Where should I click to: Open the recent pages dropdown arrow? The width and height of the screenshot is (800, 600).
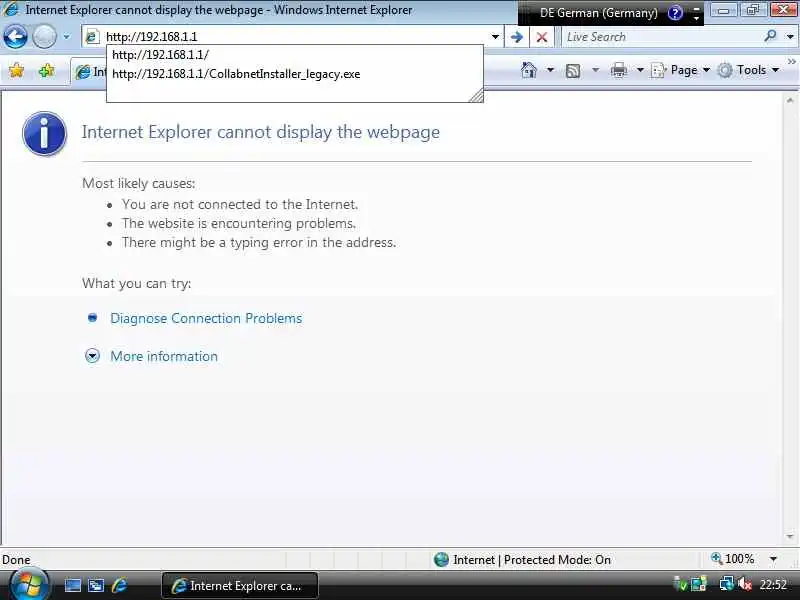tap(66, 37)
